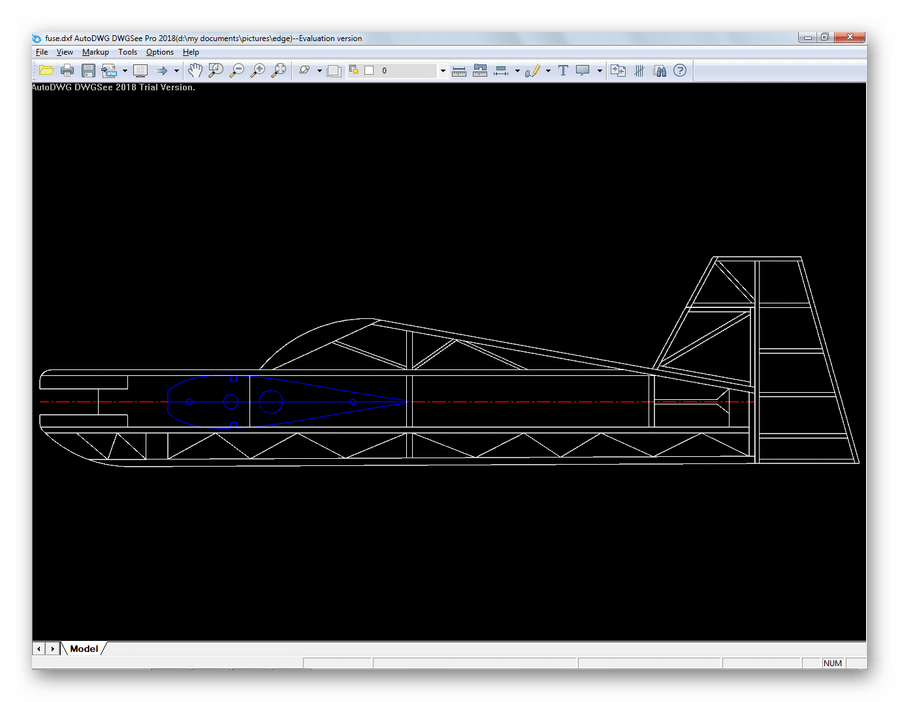Select the Pan hand tool
900x702 pixels.
pyautogui.click(x=195, y=71)
